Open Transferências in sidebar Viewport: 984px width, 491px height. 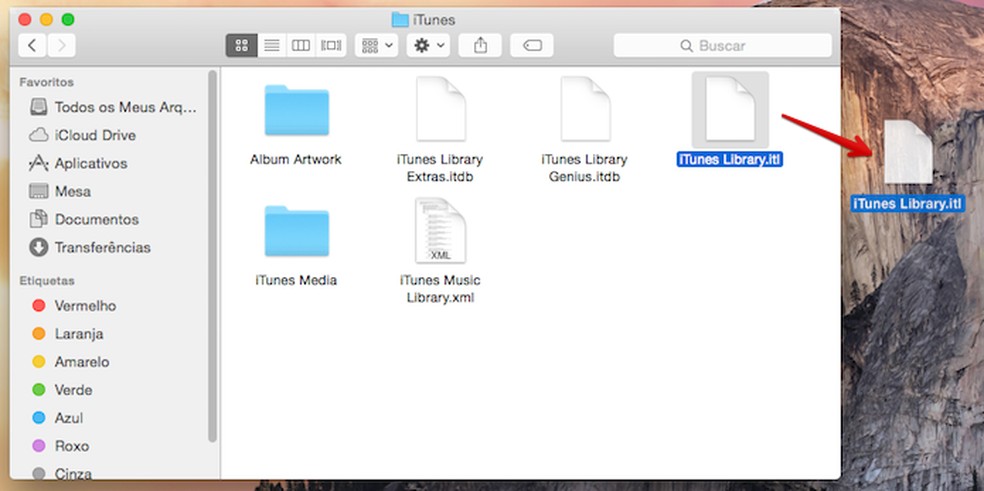pos(90,247)
